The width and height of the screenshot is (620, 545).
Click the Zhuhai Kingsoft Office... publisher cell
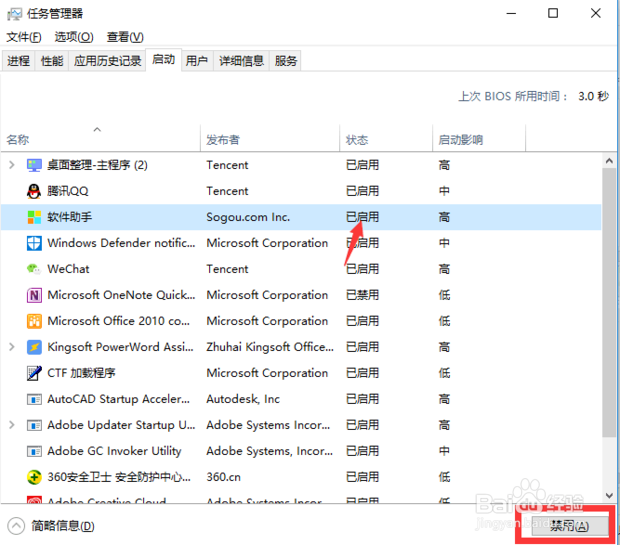[270, 347]
